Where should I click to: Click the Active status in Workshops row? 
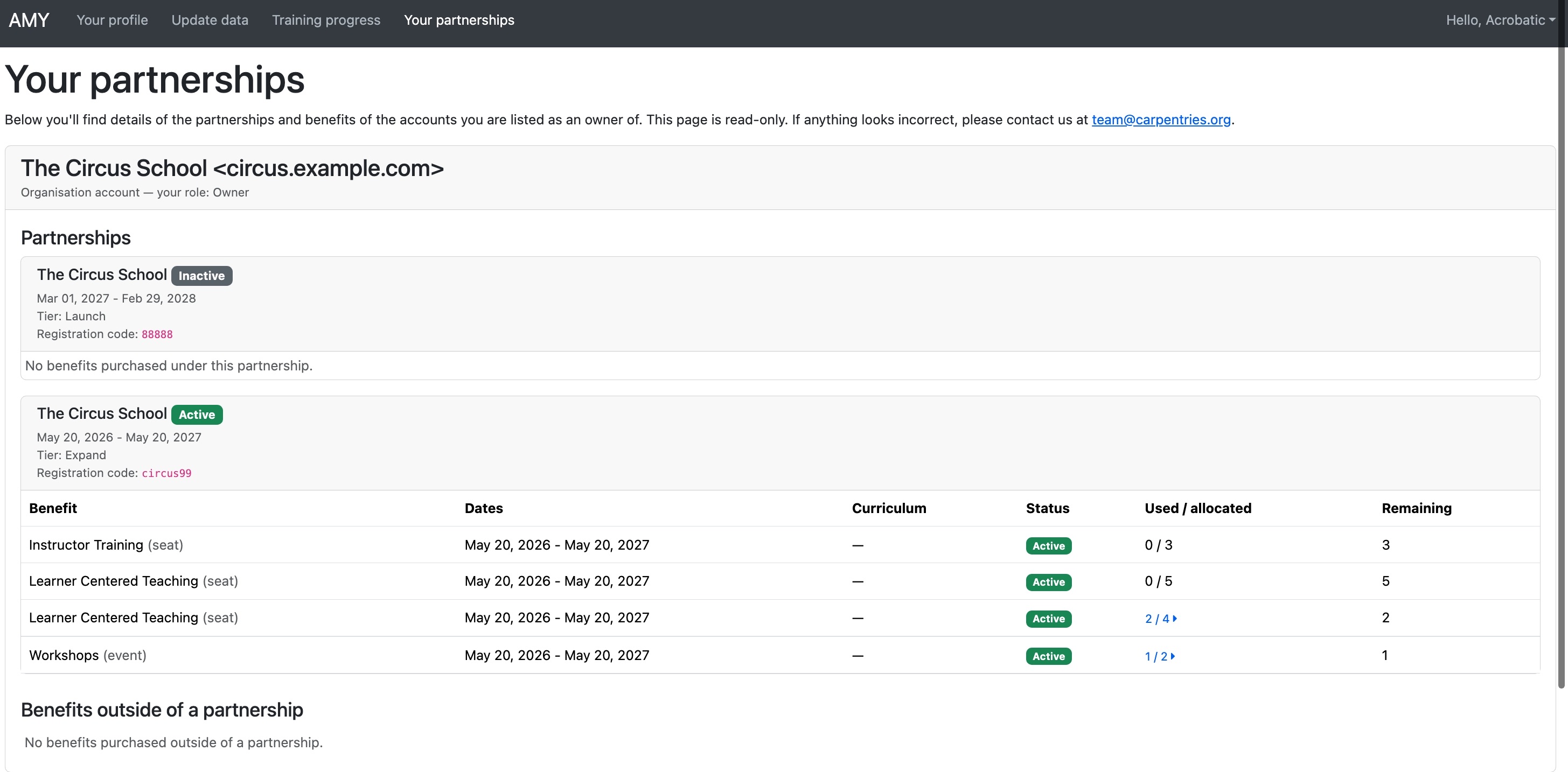click(x=1048, y=656)
